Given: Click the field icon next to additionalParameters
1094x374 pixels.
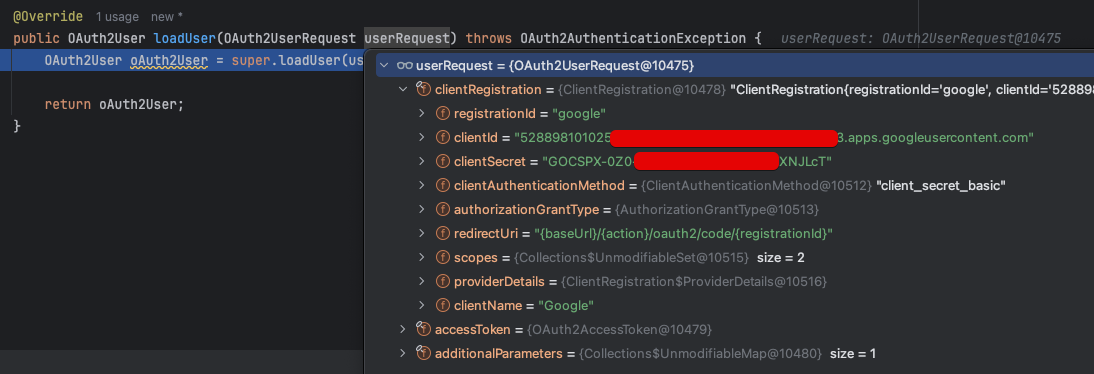Looking at the screenshot, I should (x=423, y=352).
